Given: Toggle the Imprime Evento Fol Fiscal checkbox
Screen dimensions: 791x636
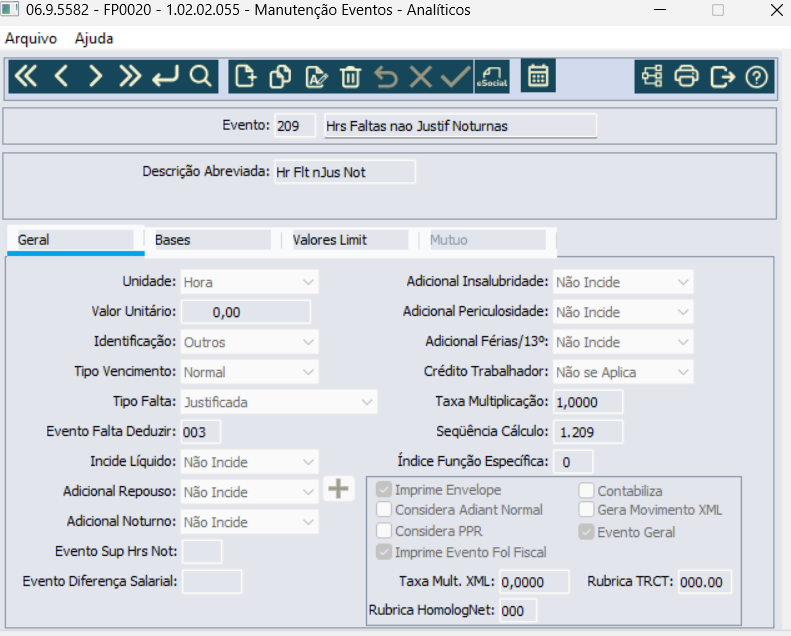Looking at the screenshot, I should (384, 552).
